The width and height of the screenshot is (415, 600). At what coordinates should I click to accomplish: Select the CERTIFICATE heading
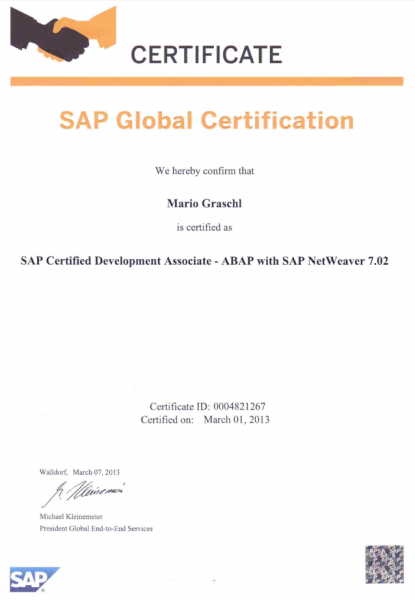click(x=207, y=54)
